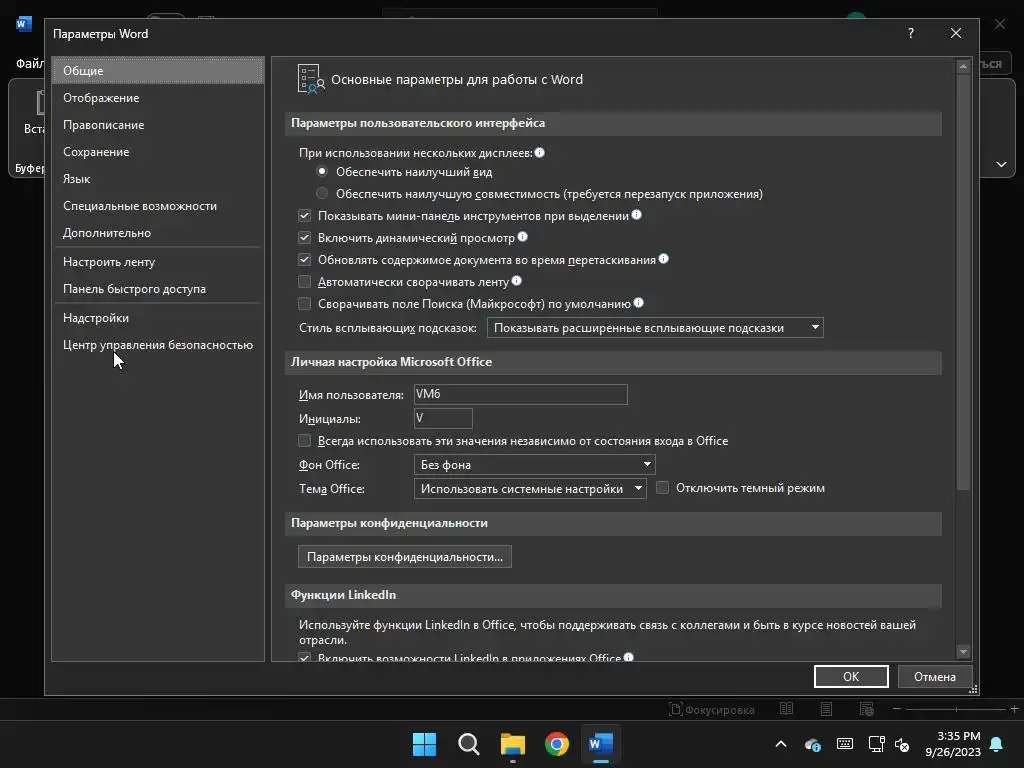Open Google Chrome from taskbar
Screen dimensions: 1024x768
coord(556,744)
